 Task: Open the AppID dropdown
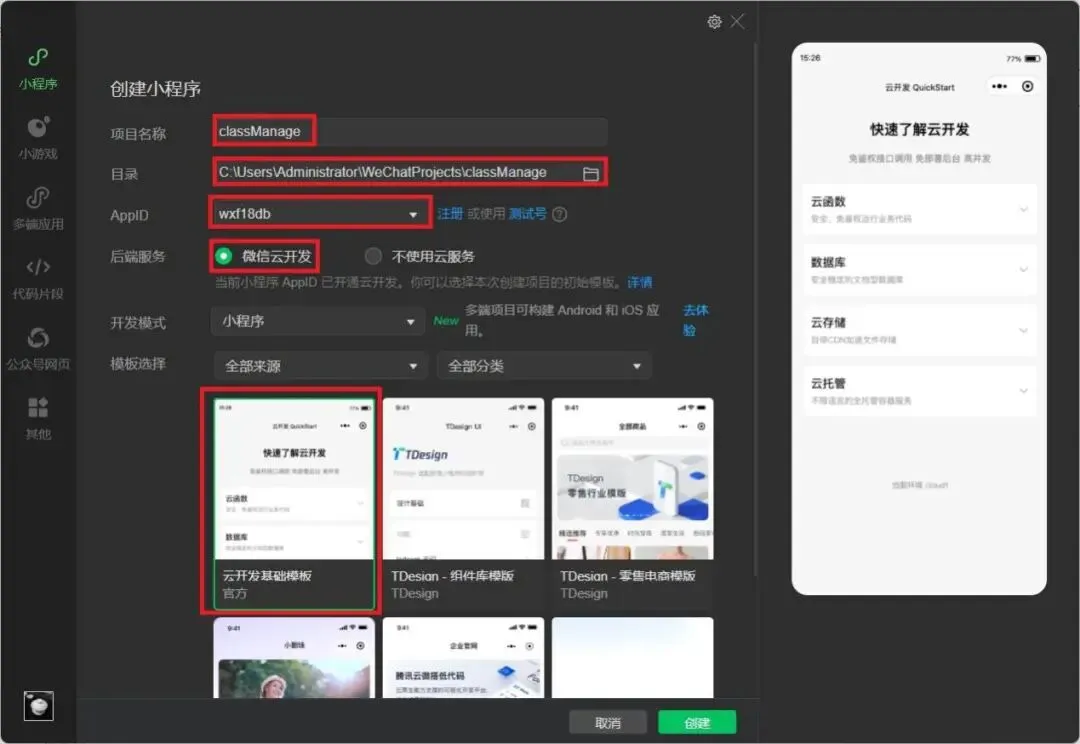[x=320, y=214]
